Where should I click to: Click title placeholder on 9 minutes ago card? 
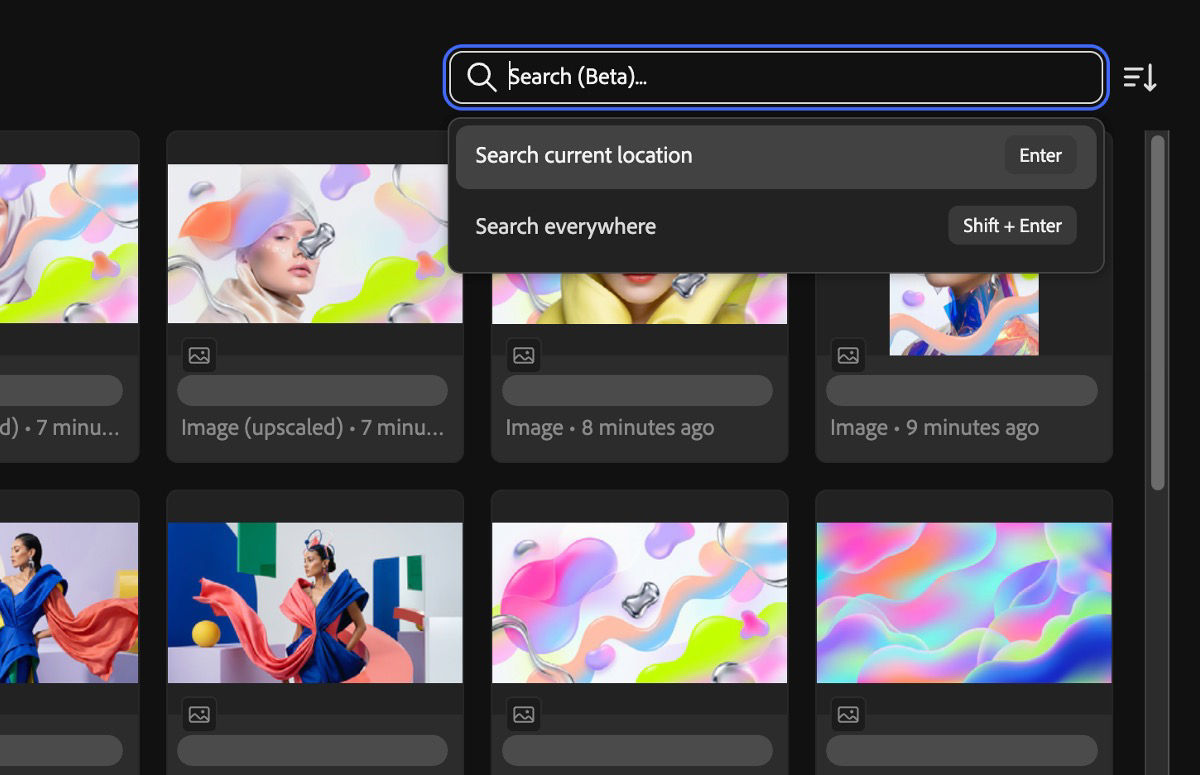(x=962, y=390)
